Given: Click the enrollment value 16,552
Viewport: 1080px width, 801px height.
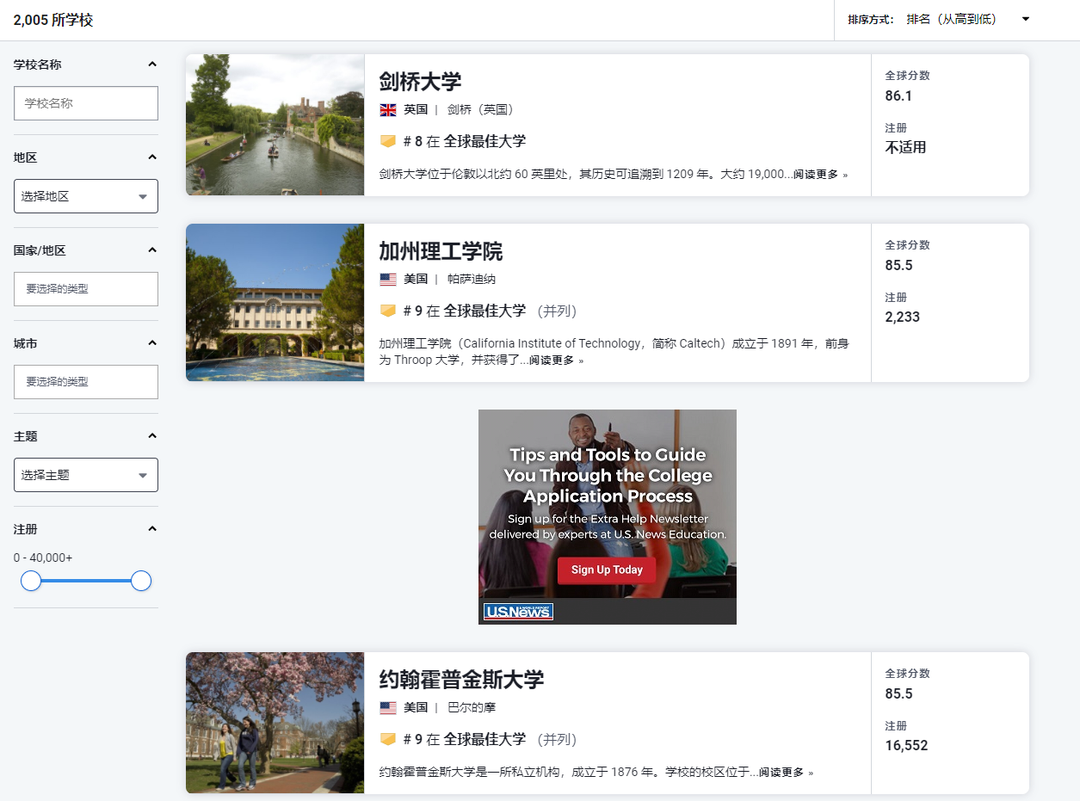Looking at the screenshot, I should click(x=906, y=745).
